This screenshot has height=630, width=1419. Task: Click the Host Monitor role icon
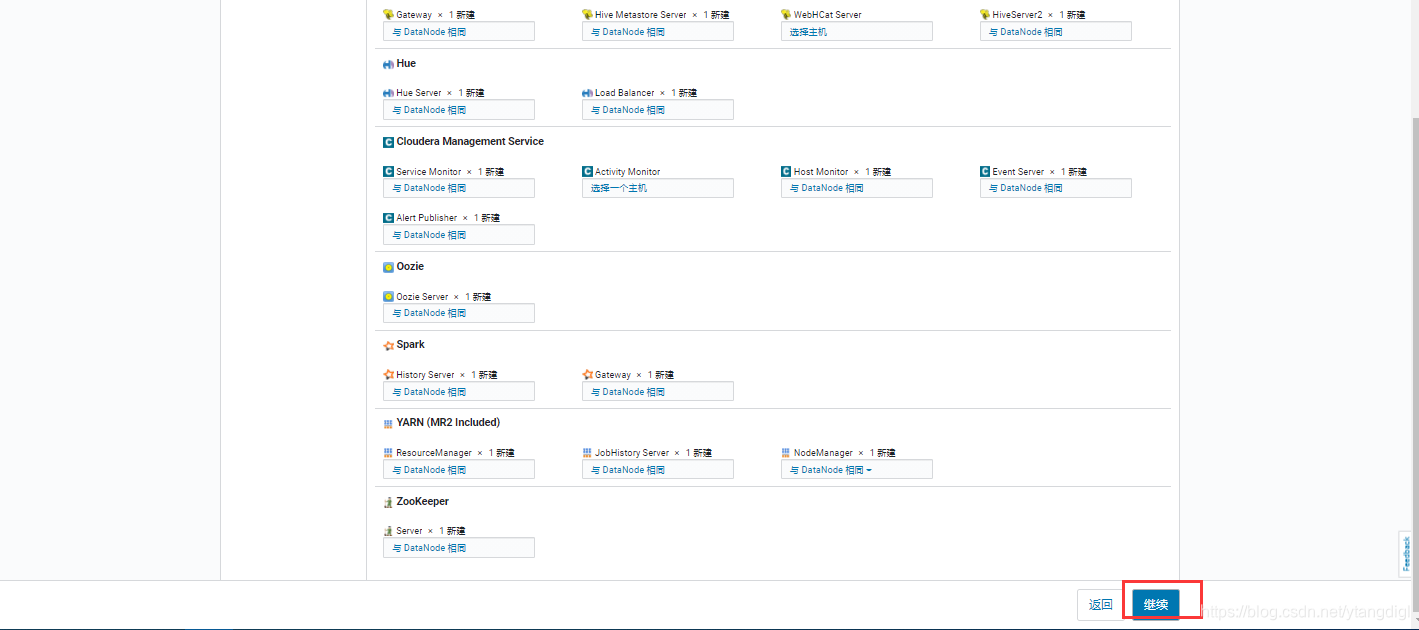[x=786, y=172]
